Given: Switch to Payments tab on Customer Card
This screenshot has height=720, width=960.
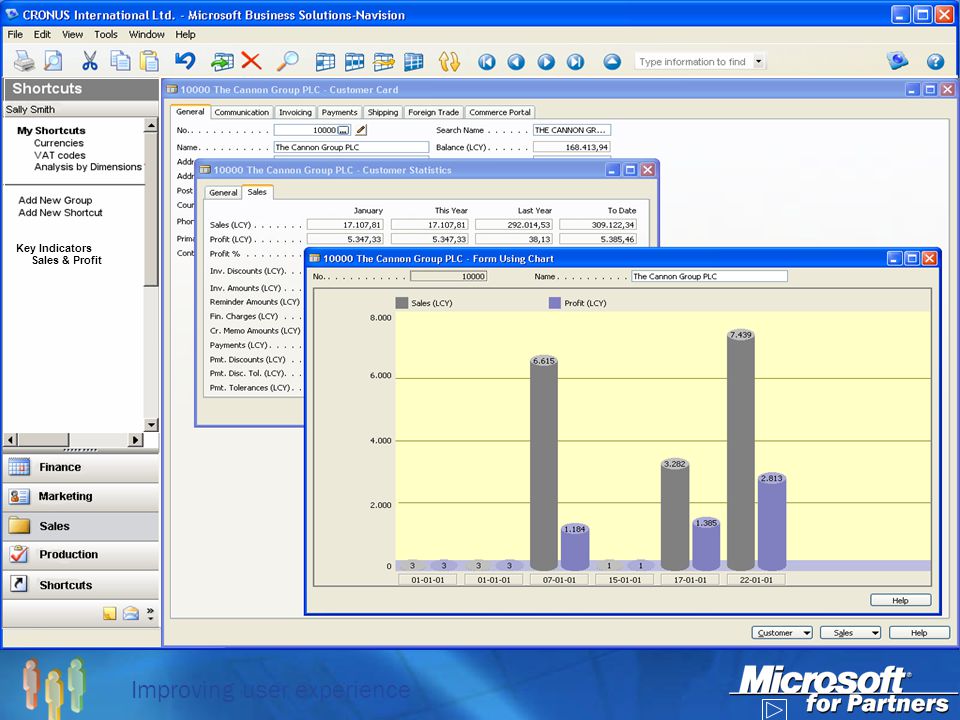Looking at the screenshot, I should pos(339,112).
